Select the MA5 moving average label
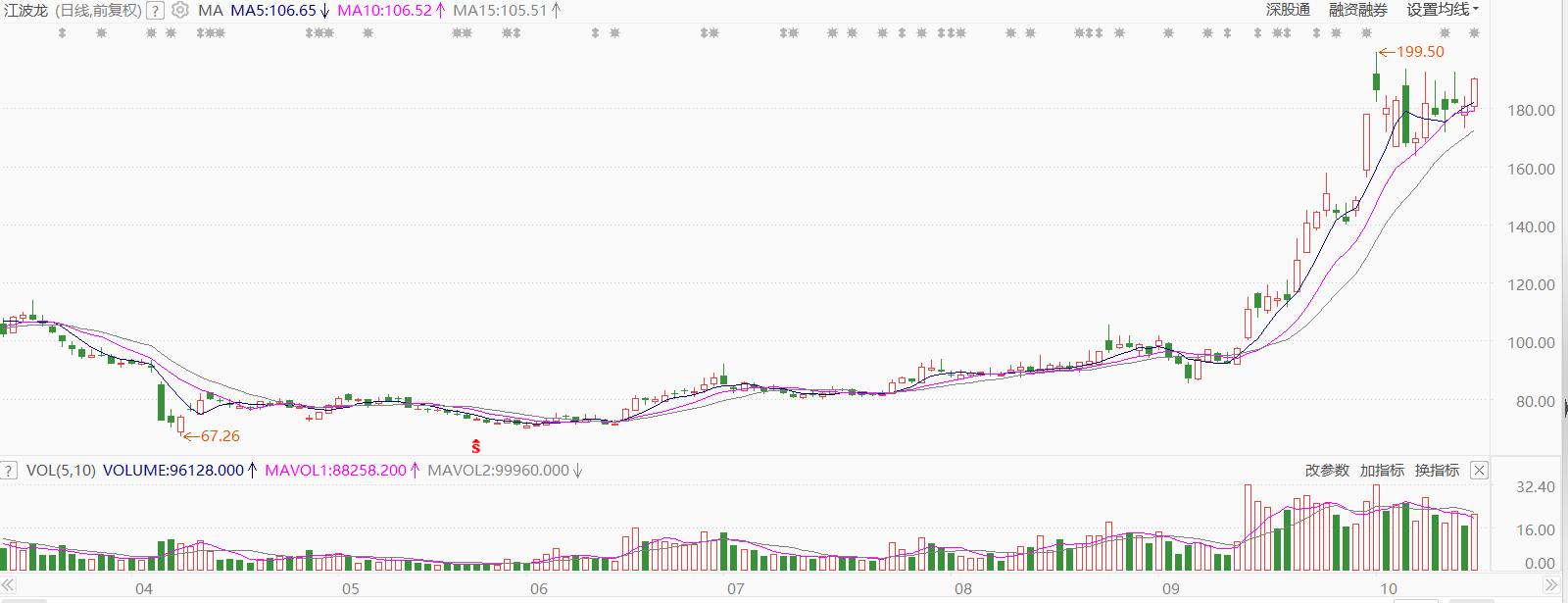This screenshot has height=603, width=1568. click(273, 11)
